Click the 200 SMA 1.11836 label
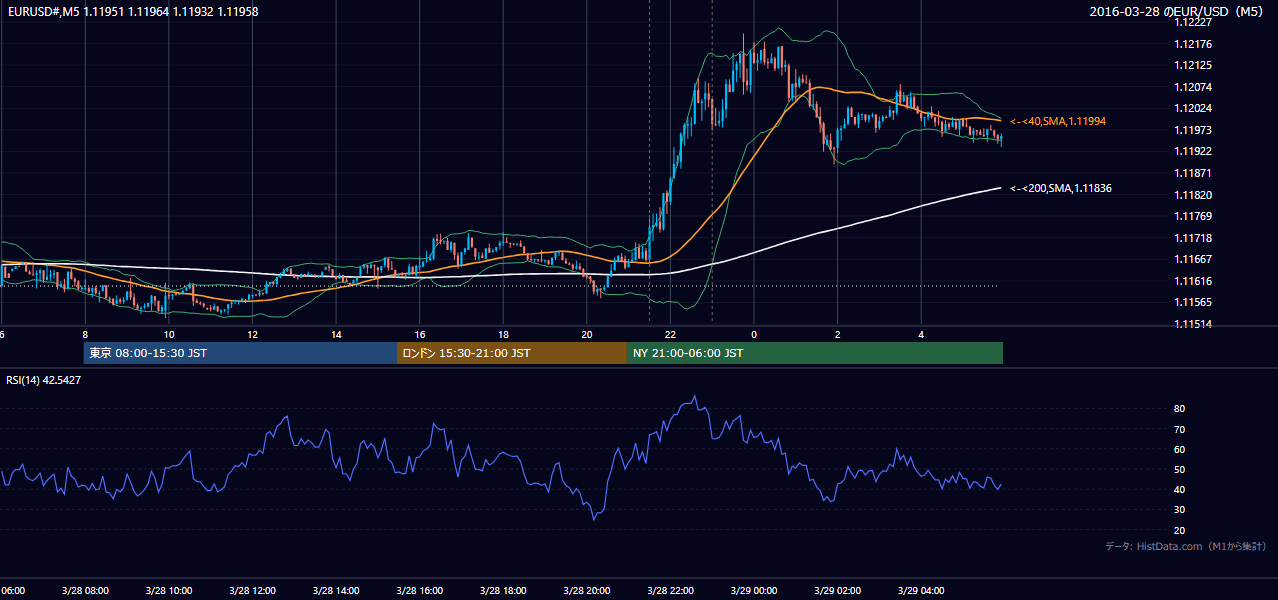This screenshot has height=600, width=1278. pyautogui.click(x=1061, y=188)
